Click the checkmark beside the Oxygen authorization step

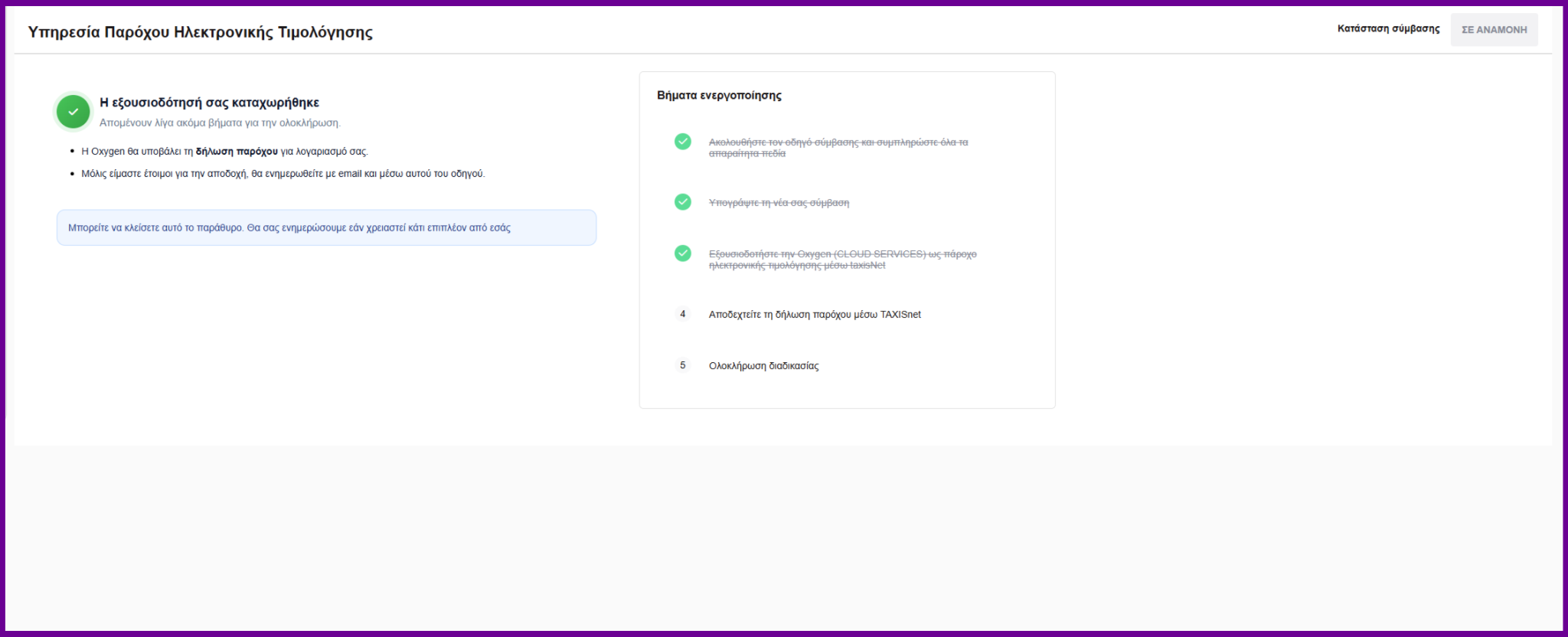[683, 253]
